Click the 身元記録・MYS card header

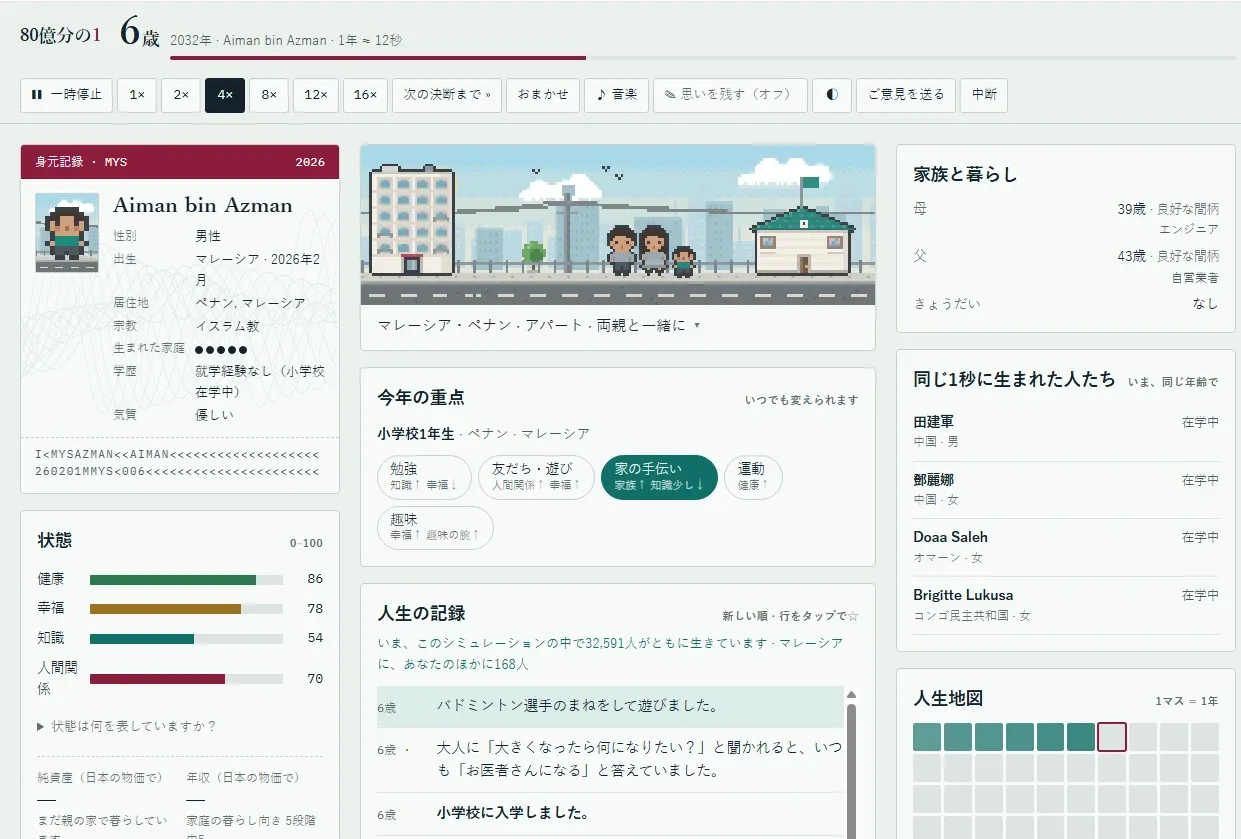[x=180, y=162]
